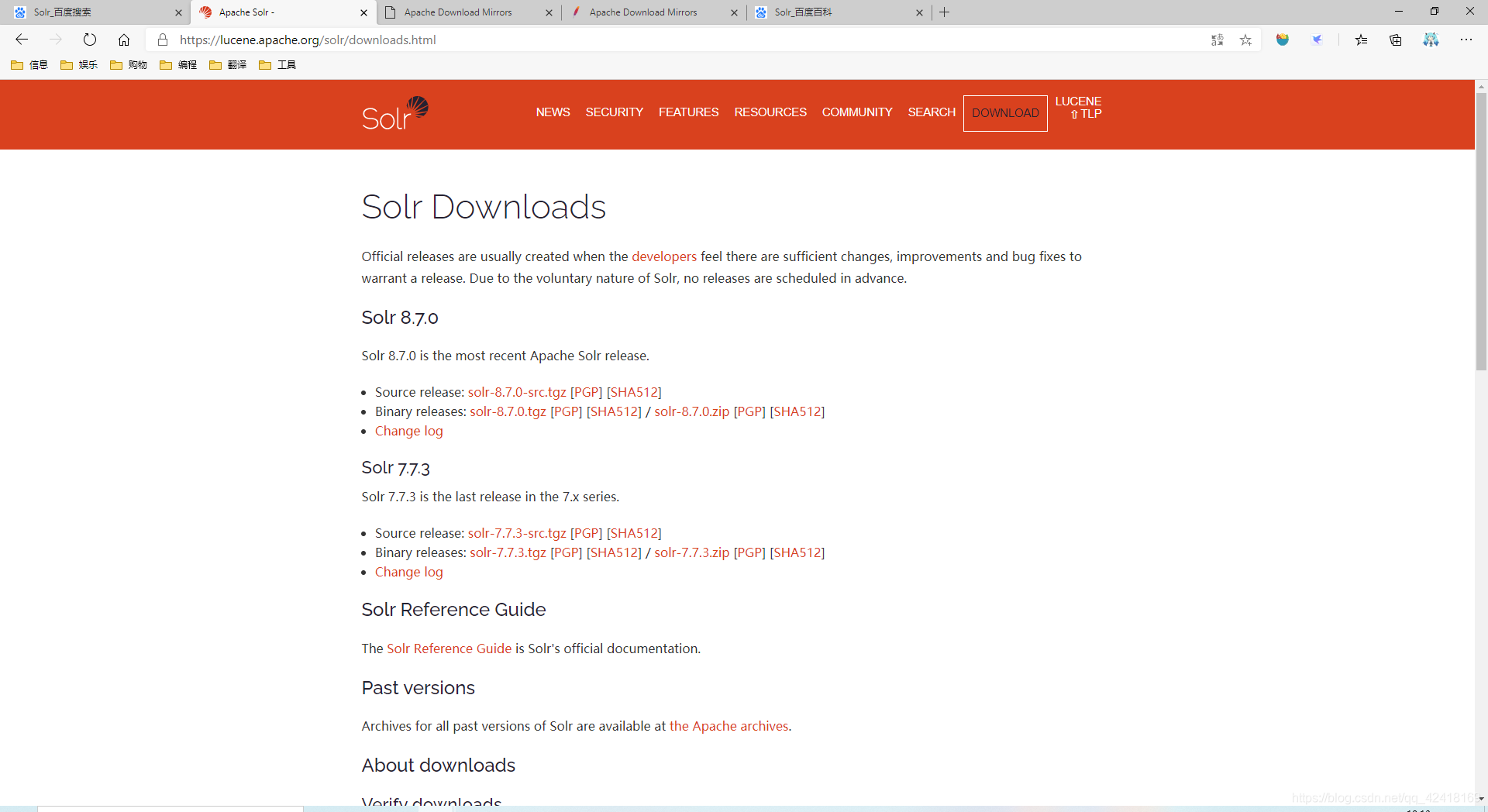1488x812 pixels.
Task: Open SHA512 checksum for solr-7.7.3-src.tgz
Action: [x=634, y=533]
